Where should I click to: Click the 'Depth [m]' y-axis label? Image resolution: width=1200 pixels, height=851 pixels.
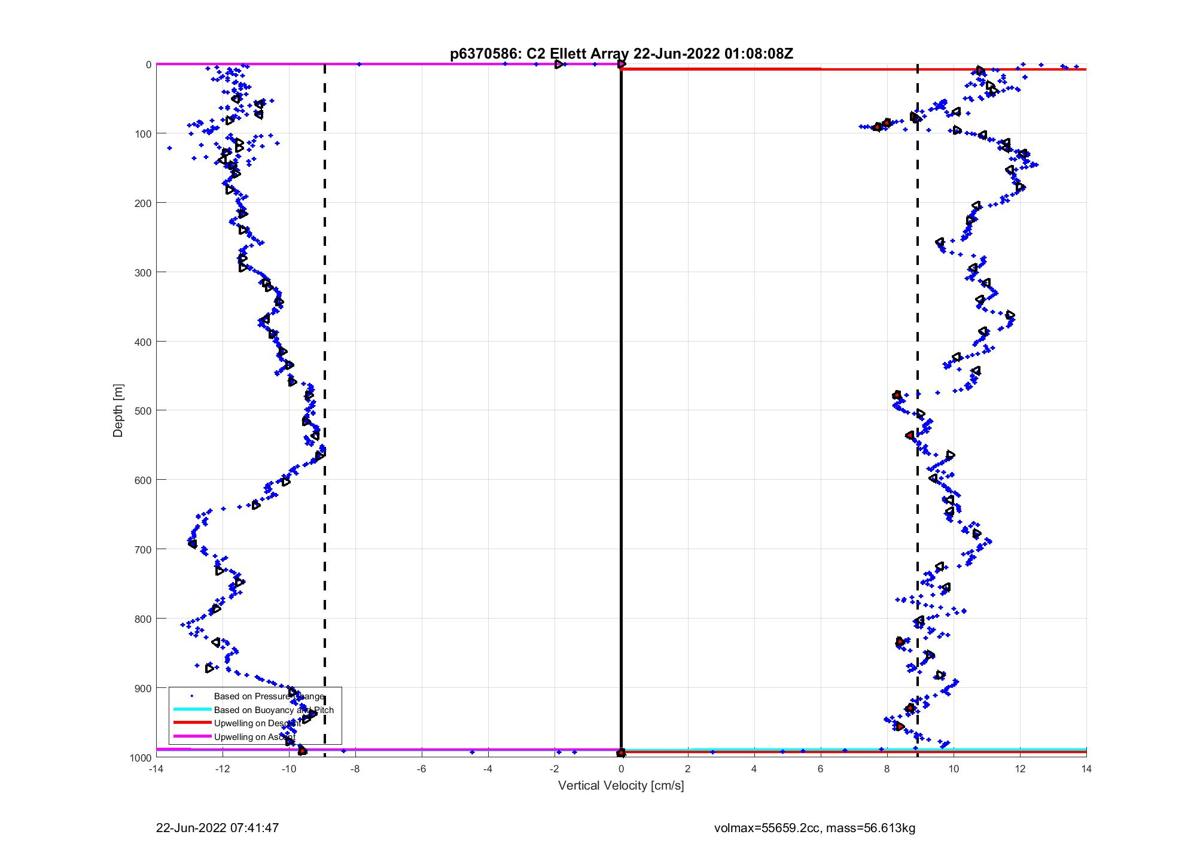click(x=119, y=410)
